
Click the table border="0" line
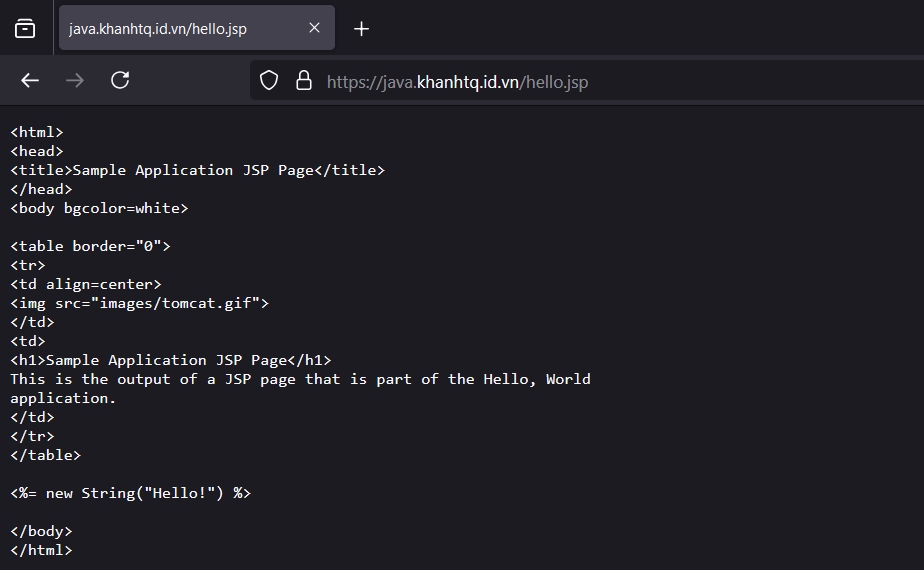[90, 246]
